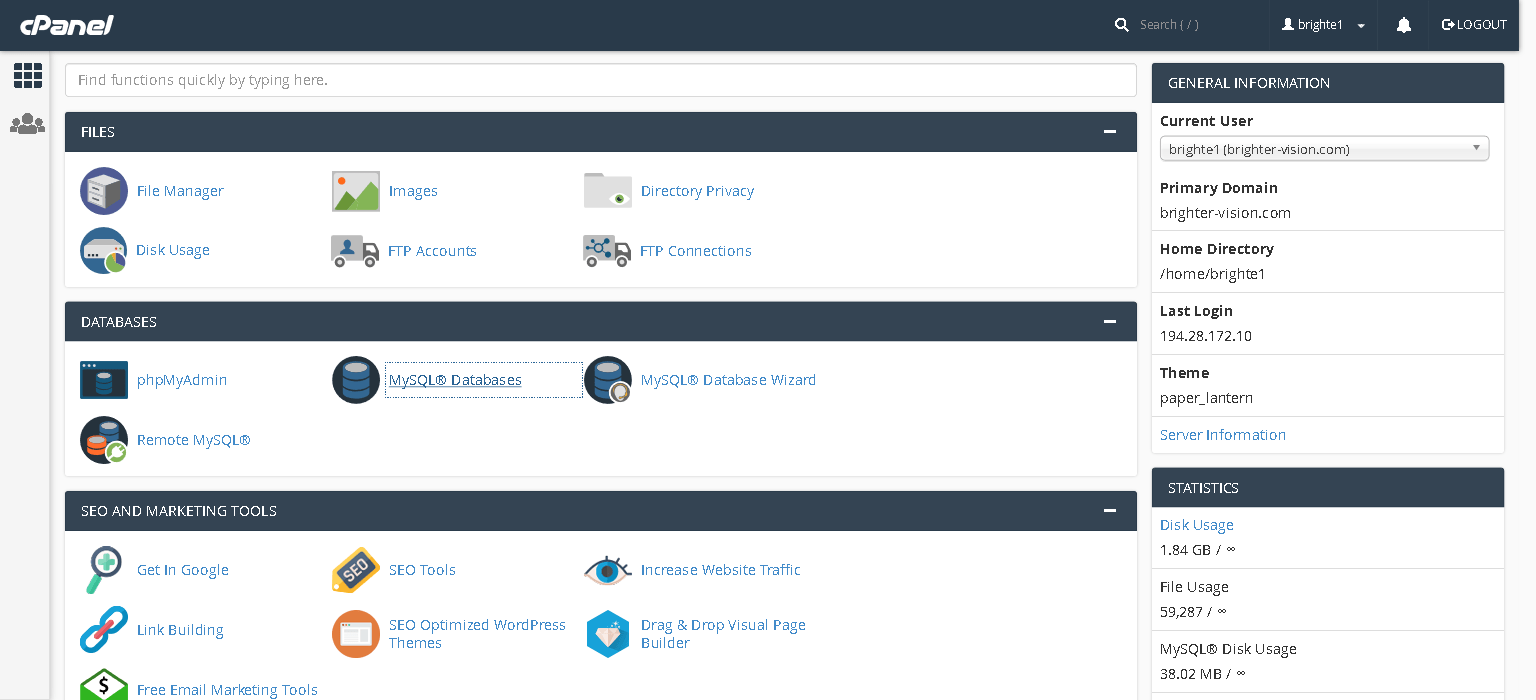Collapse the Files section
Viewport: 1536px width, 700px height.
1109,132
